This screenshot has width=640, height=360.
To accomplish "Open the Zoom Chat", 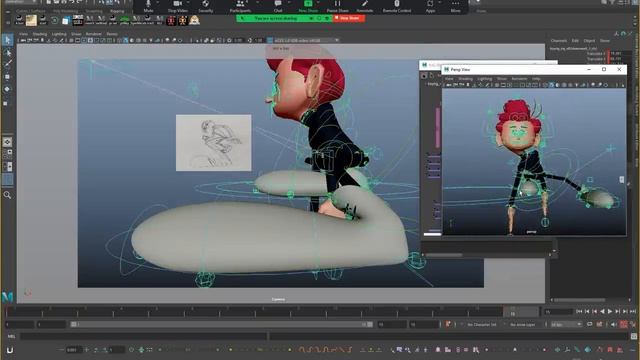I will [278, 6].
